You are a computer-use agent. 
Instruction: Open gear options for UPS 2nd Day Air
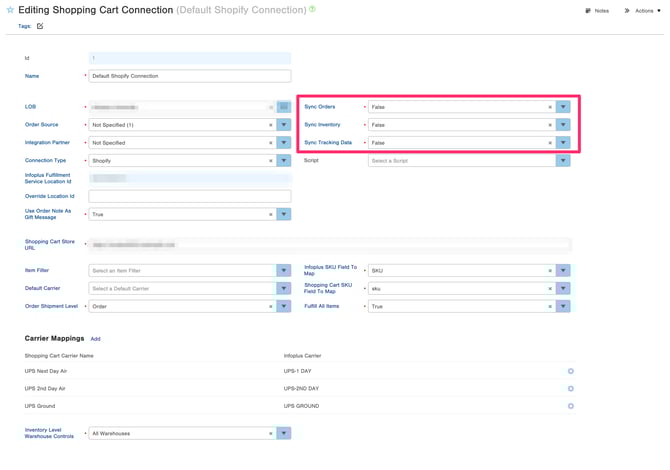coord(571,389)
